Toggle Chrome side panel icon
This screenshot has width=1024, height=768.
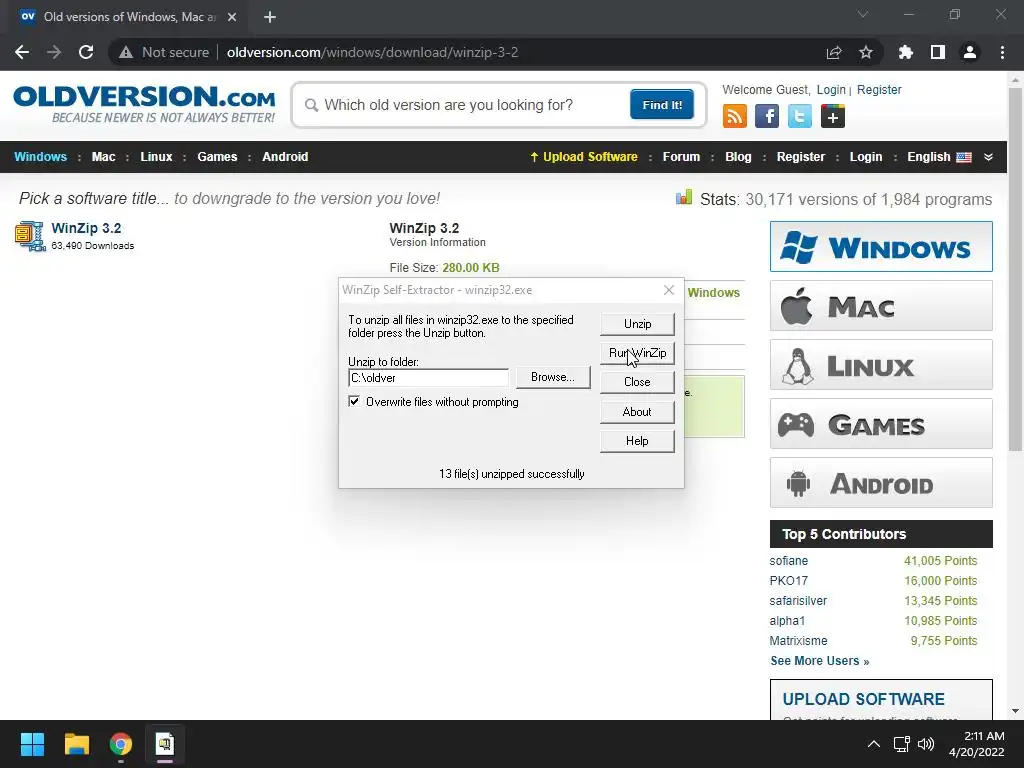[x=938, y=52]
